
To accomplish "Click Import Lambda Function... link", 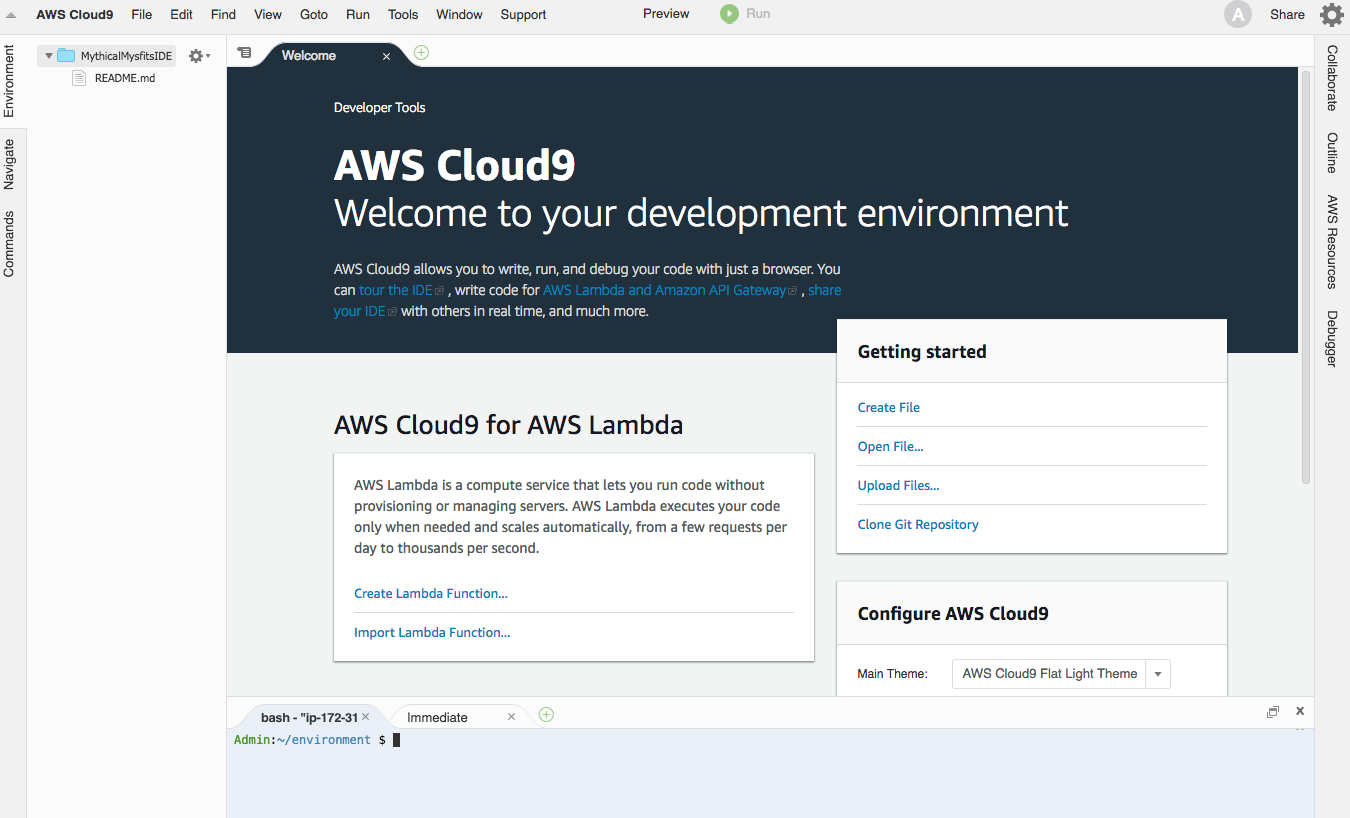I will coord(432,632).
